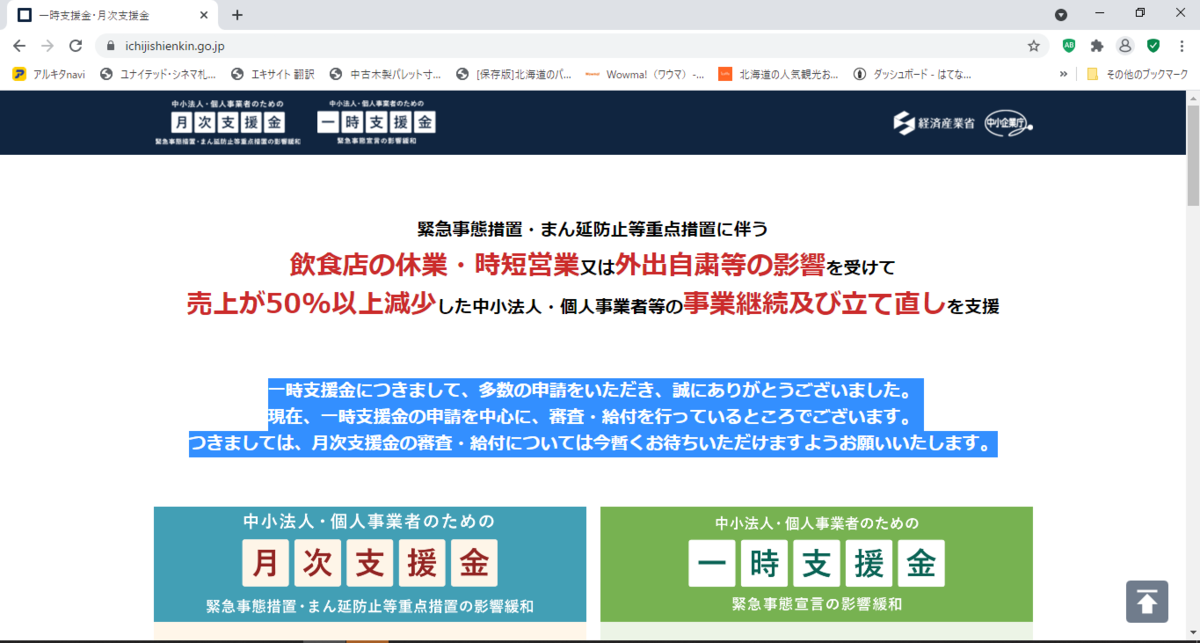Bookmark this page with the star icon
Viewport: 1200px width, 643px height.
[x=1034, y=46]
